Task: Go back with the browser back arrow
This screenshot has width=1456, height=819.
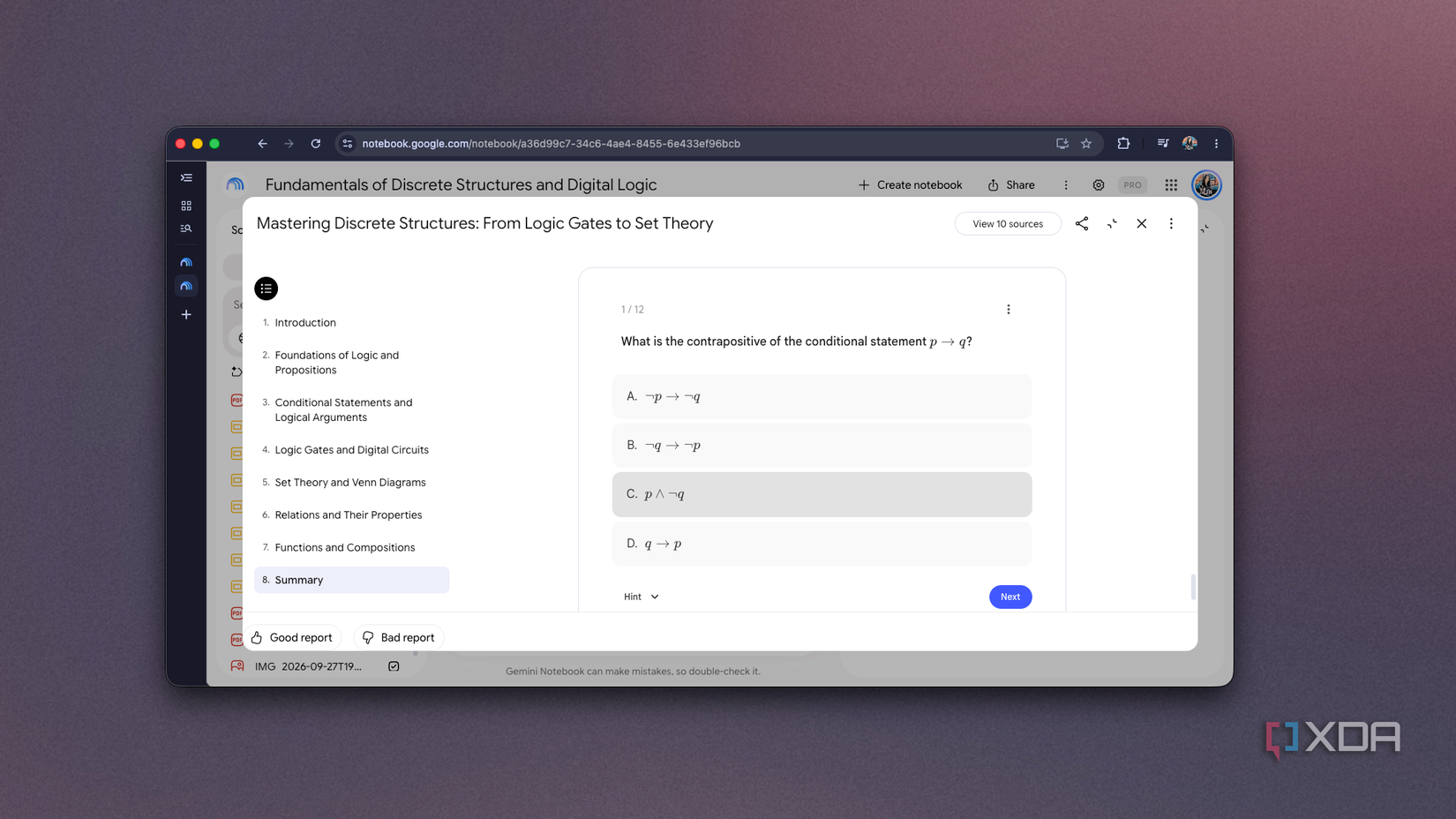Action: click(x=262, y=144)
